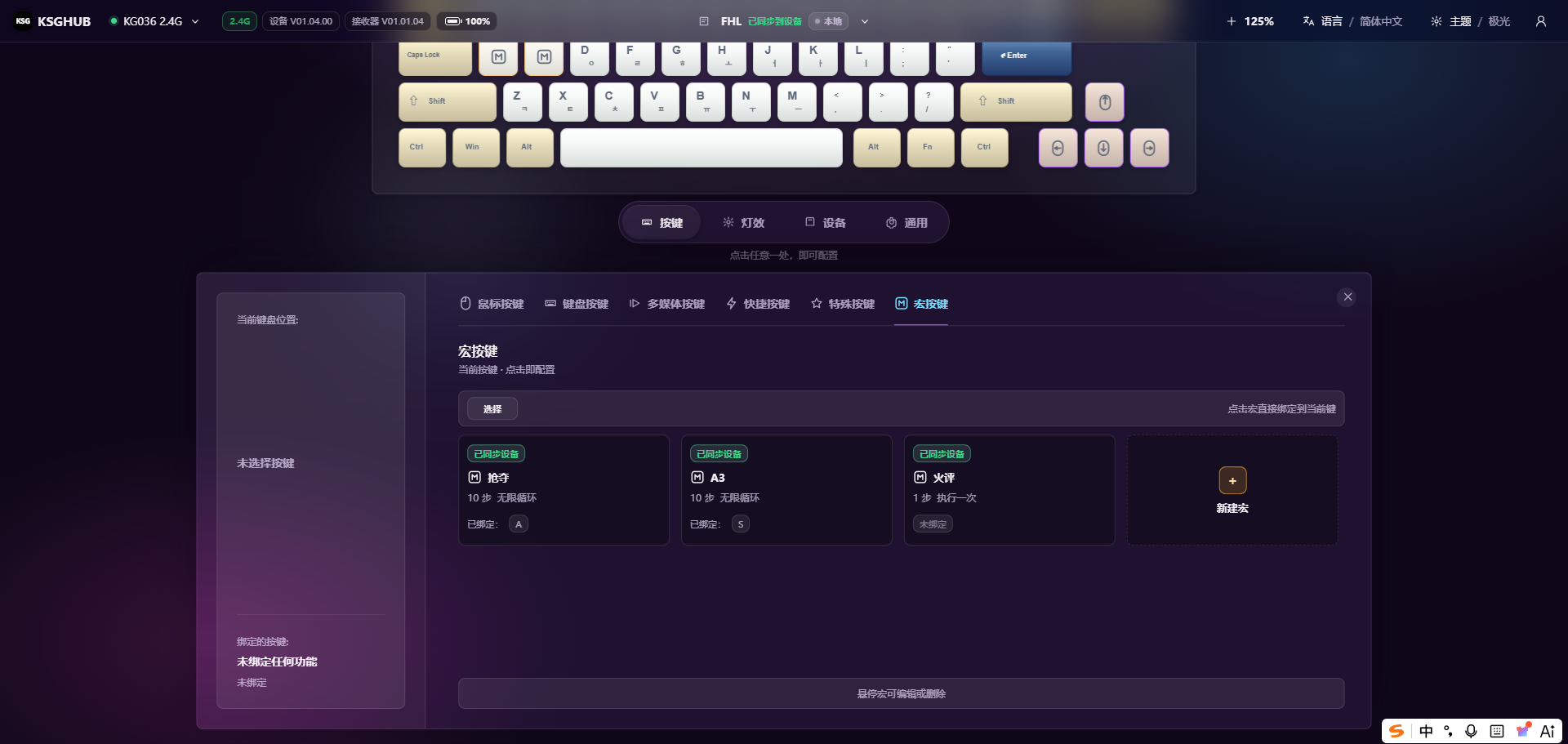Click the Z key on the virtual keyboard
The height and width of the screenshot is (744, 1568).
pos(523,102)
